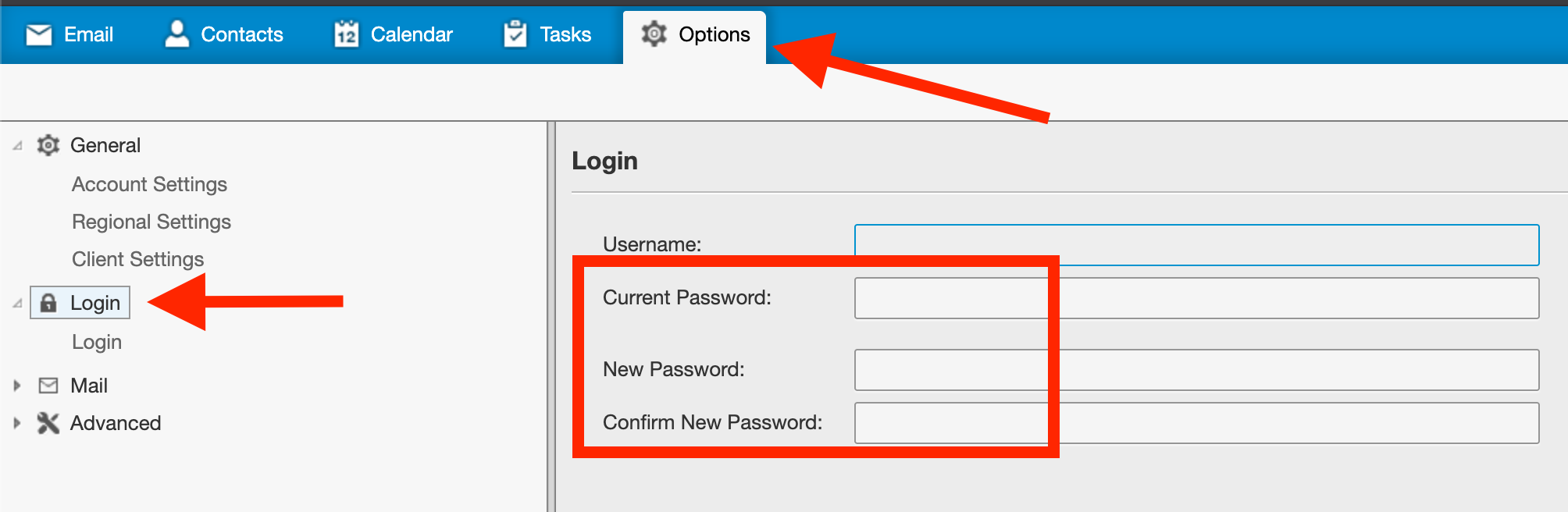Focus the Confirm New Password field
Screen dimensions: 1568x512
click(x=1196, y=423)
